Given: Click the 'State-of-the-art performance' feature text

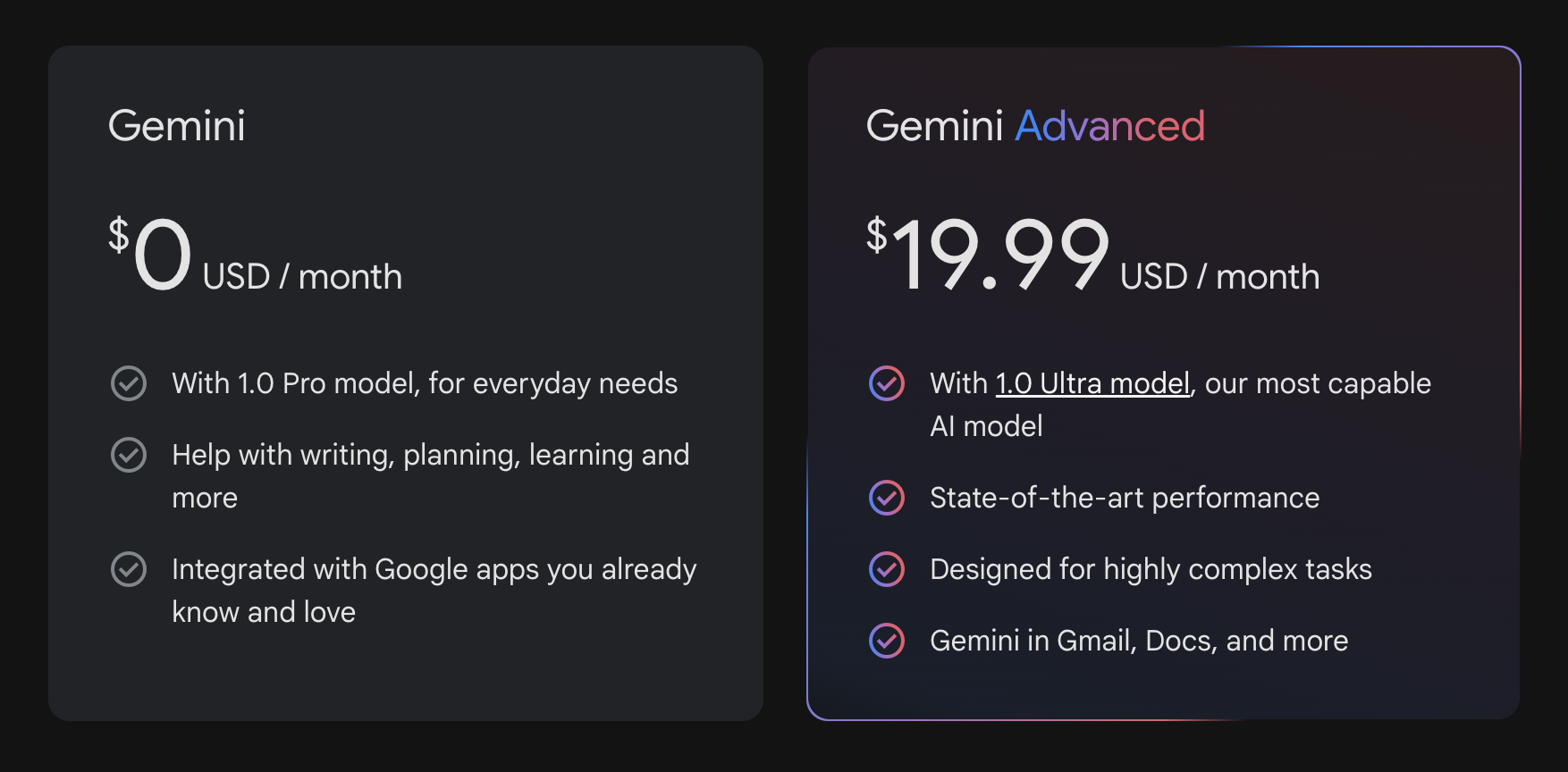Looking at the screenshot, I should [1125, 498].
